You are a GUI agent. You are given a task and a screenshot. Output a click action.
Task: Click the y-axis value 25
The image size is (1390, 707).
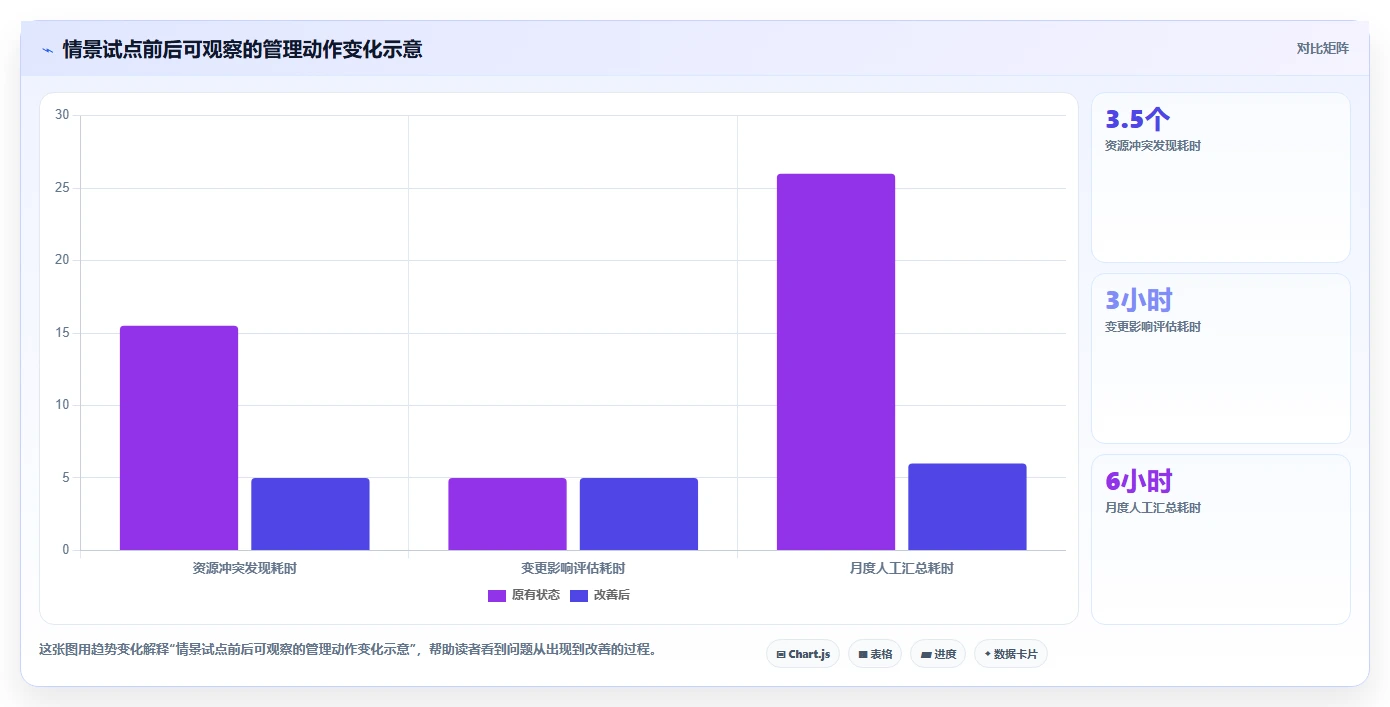tap(62, 188)
